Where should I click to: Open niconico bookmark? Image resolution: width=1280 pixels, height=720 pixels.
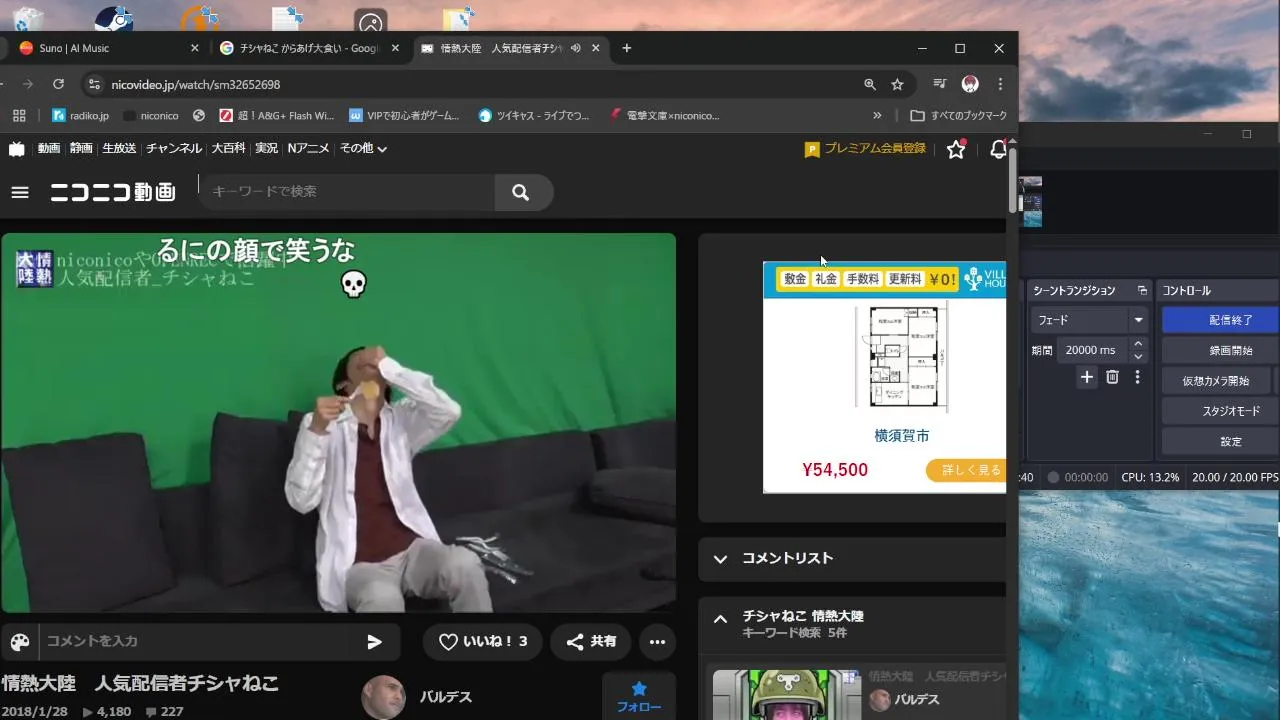[x=151, y=115]
